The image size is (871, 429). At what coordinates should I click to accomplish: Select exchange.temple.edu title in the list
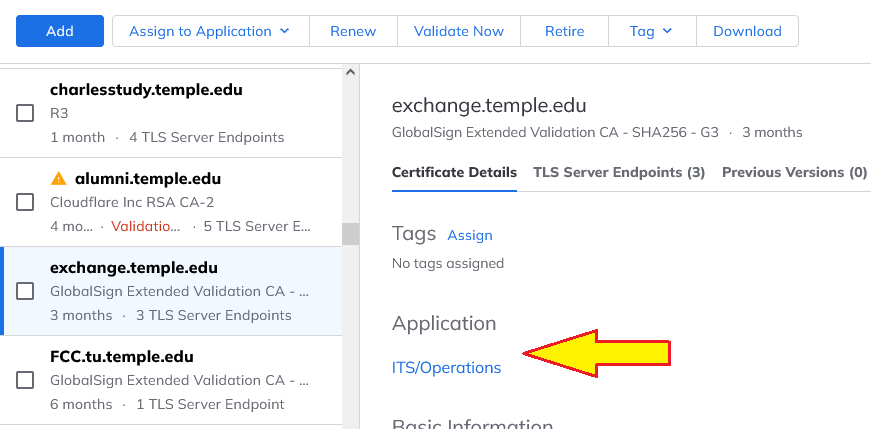click(x=134, y=268)
